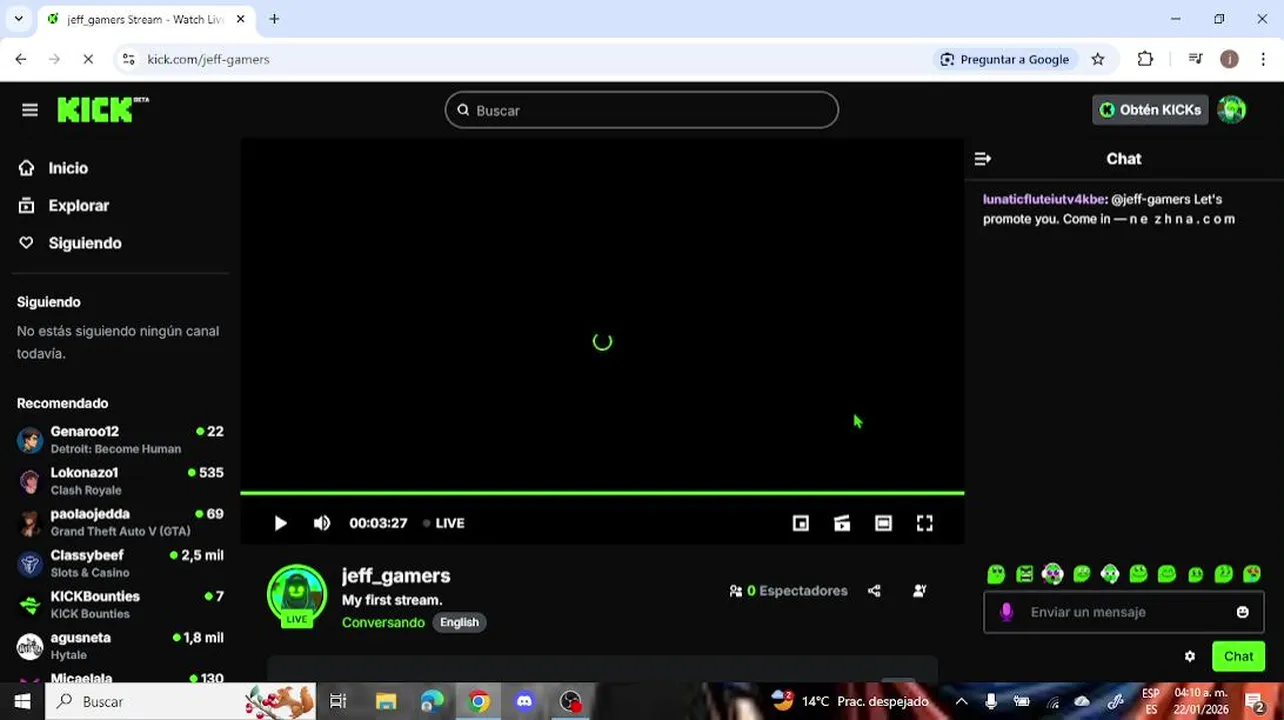This screenshot has width=1284, height=720.
Task: Close the jeff_gamers Stream tab
Action: pyautogui.click(x=241, y=19)
